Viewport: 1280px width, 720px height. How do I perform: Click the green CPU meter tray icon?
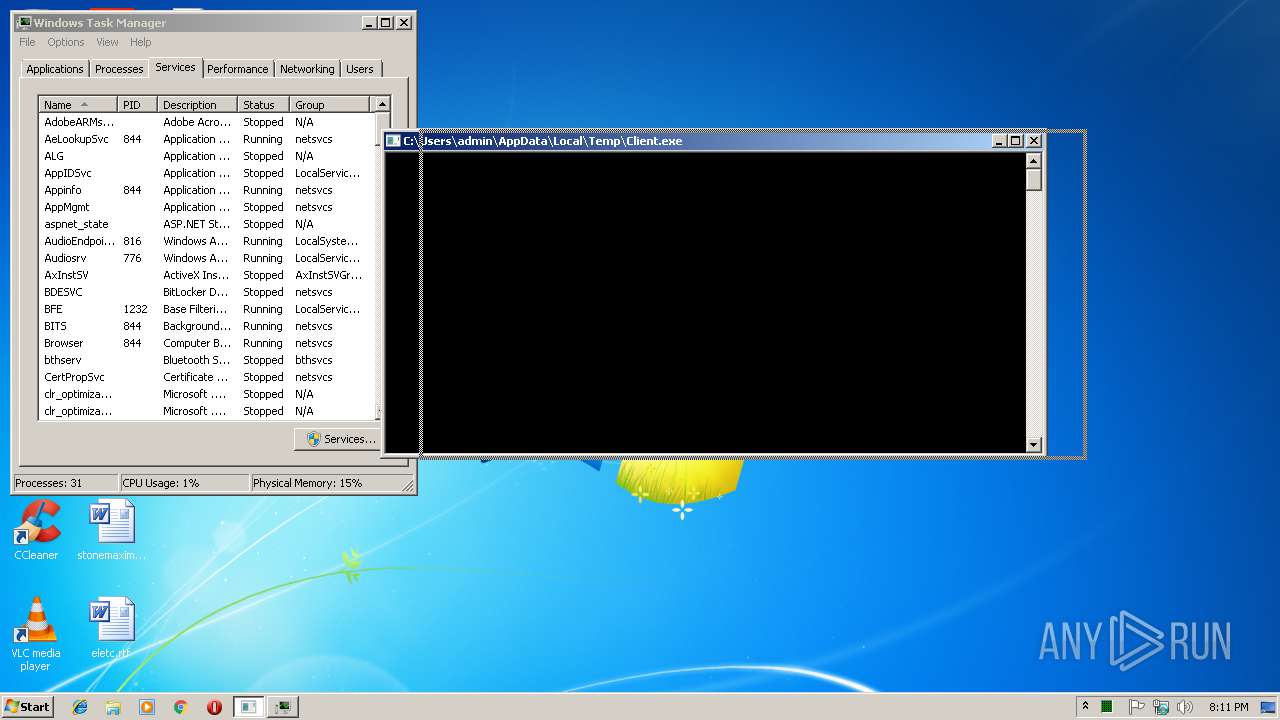pos(1107,707)
